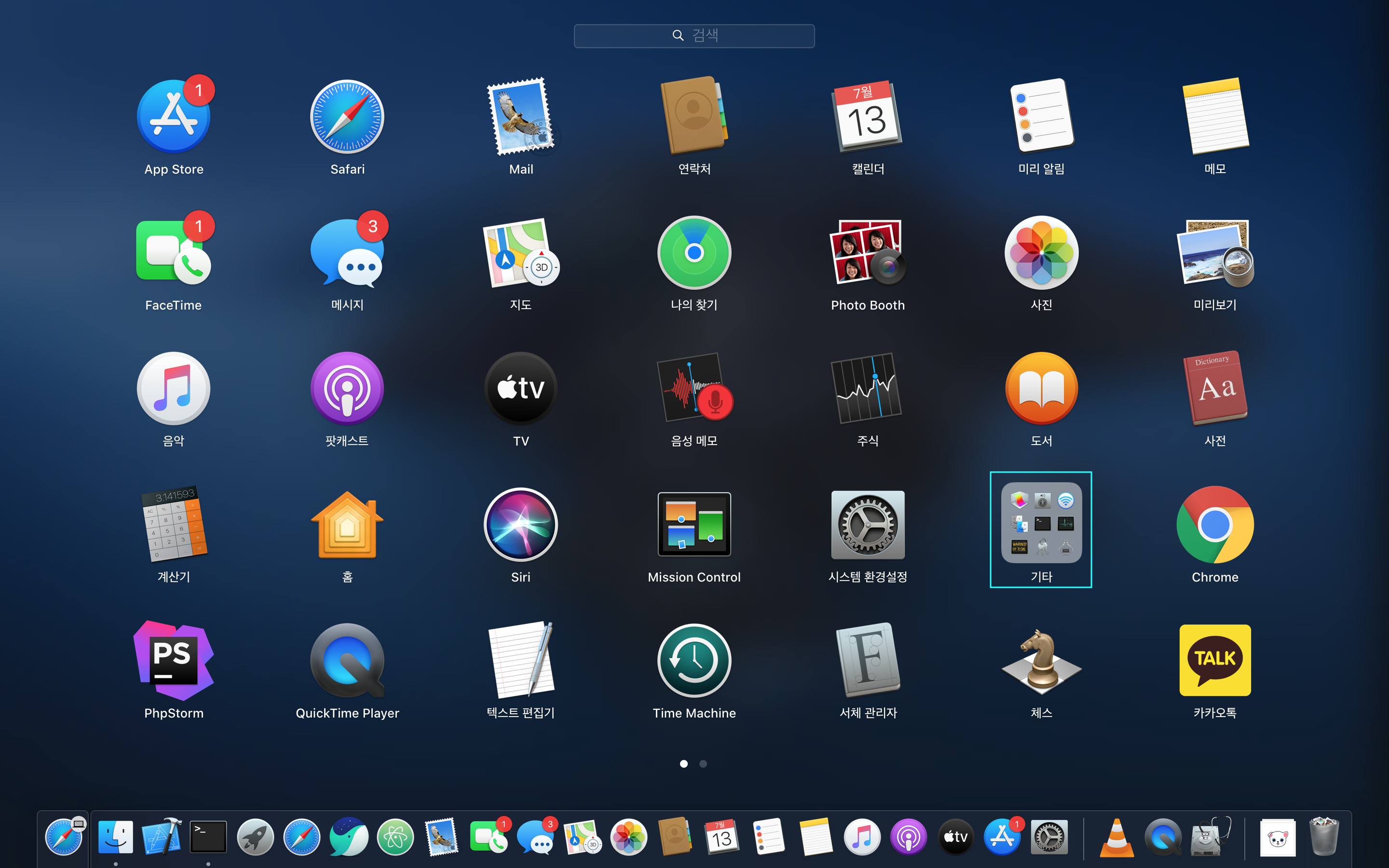
Task: Open 사진 photos app in the grid
Action: [x=1041, y=253]
